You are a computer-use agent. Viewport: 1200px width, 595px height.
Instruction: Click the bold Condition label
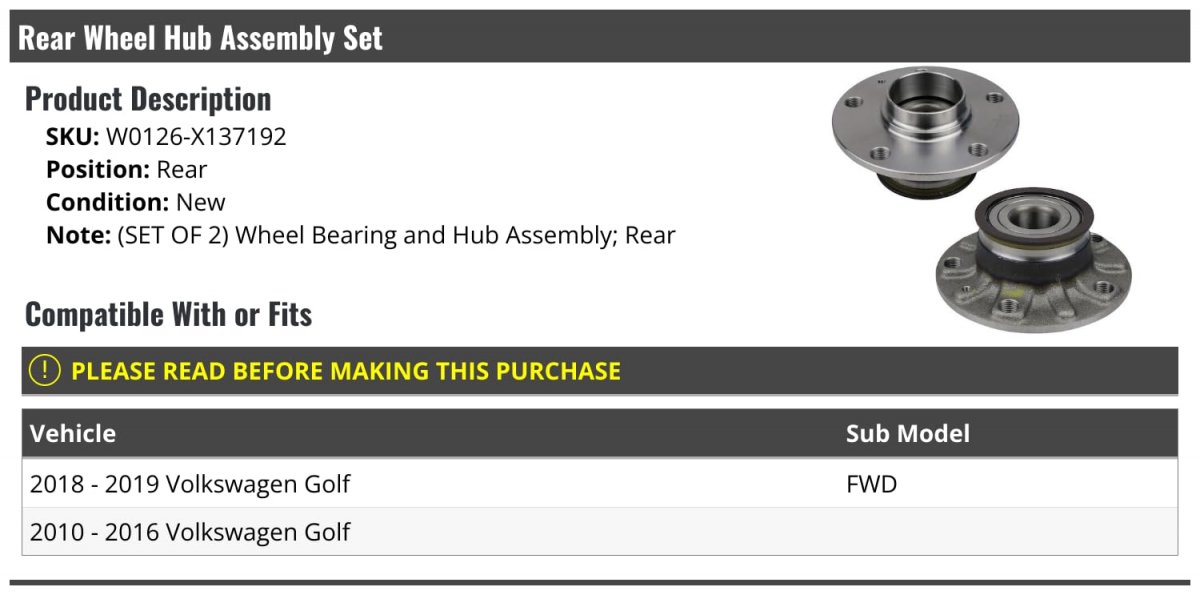(107, 203)
